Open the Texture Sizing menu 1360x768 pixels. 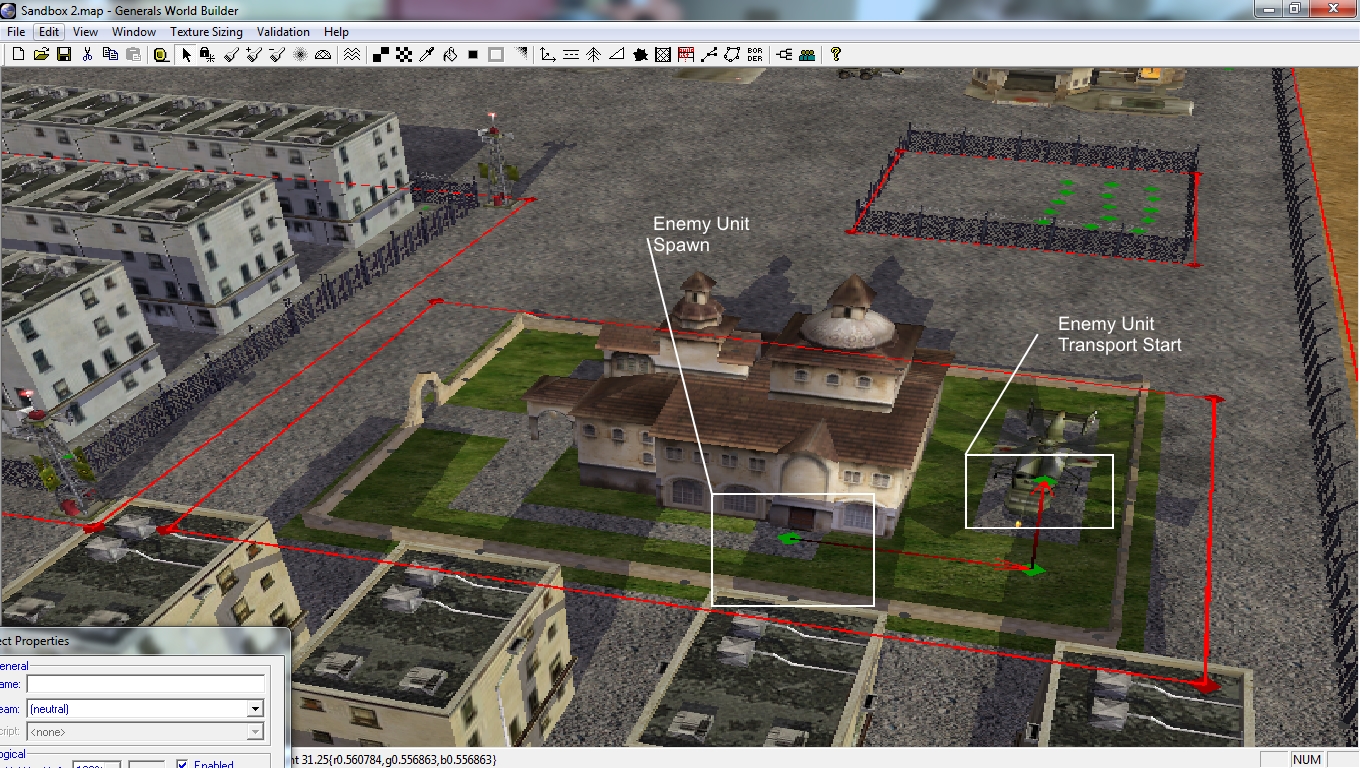click(x=206, y=32)
